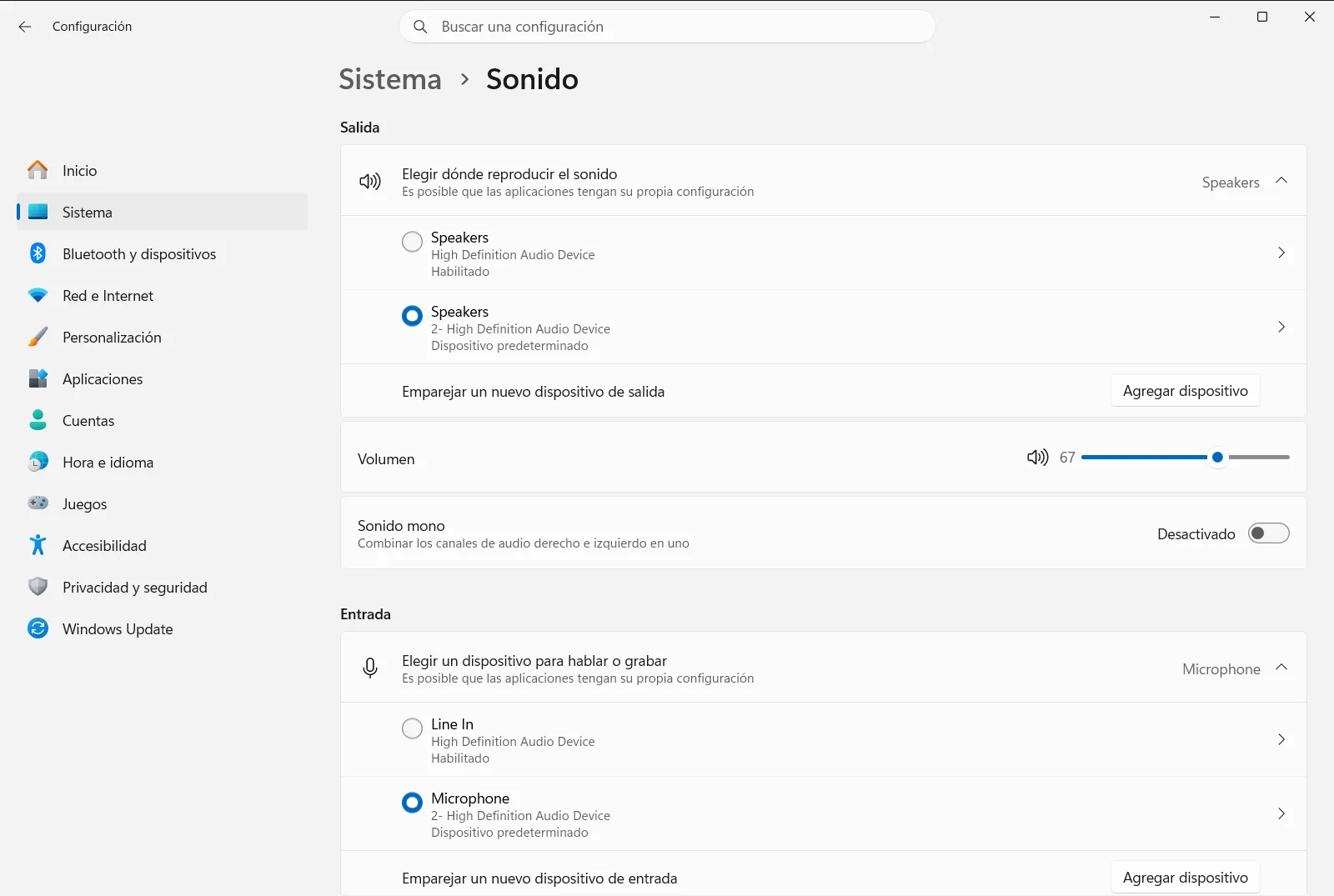Click the Buscar una configuración search field
Screen dimensions: 1334x896
point(667,27)
